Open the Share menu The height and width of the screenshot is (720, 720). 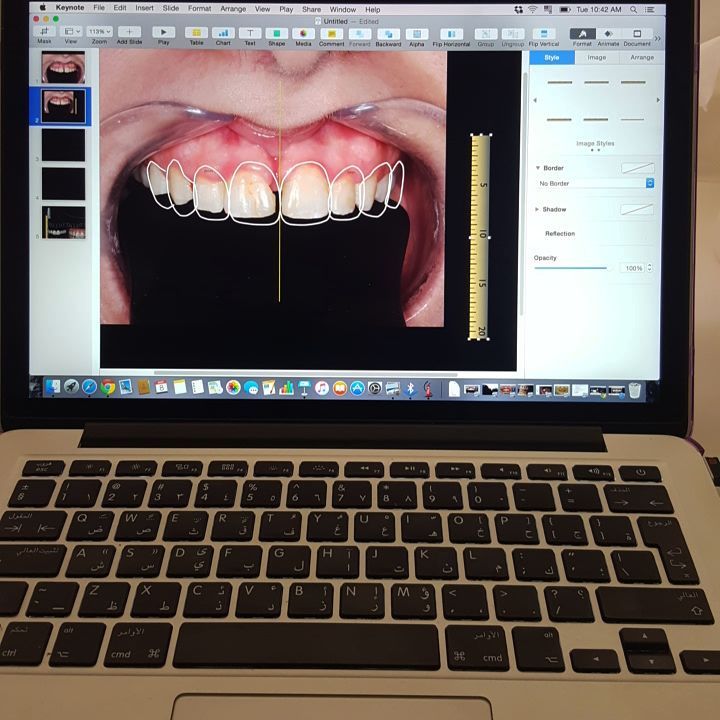(311, 9)
